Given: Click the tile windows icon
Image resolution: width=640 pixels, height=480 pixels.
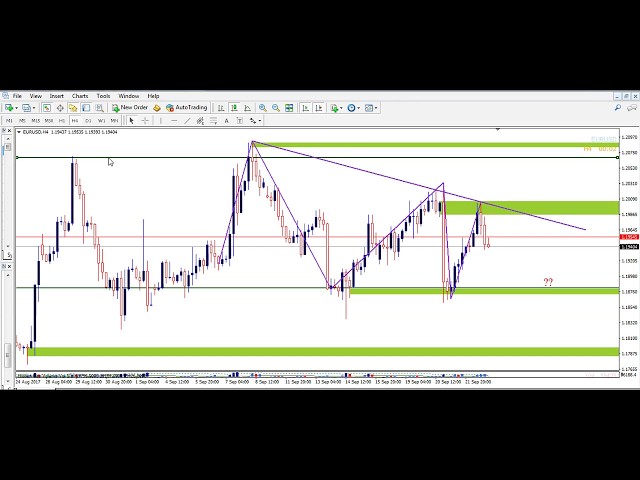Looking at the screenshot, I should tap(290, 108).
